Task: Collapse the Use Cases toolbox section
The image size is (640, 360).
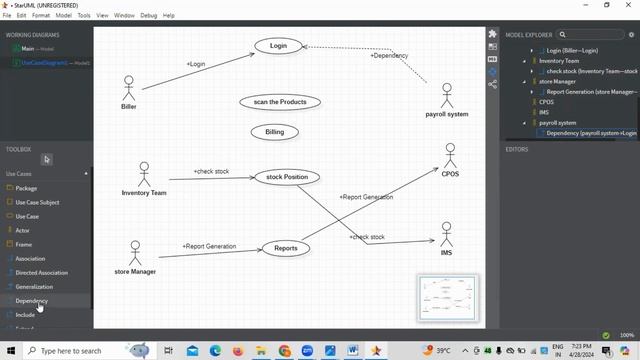Action: (x=86, y=173)
